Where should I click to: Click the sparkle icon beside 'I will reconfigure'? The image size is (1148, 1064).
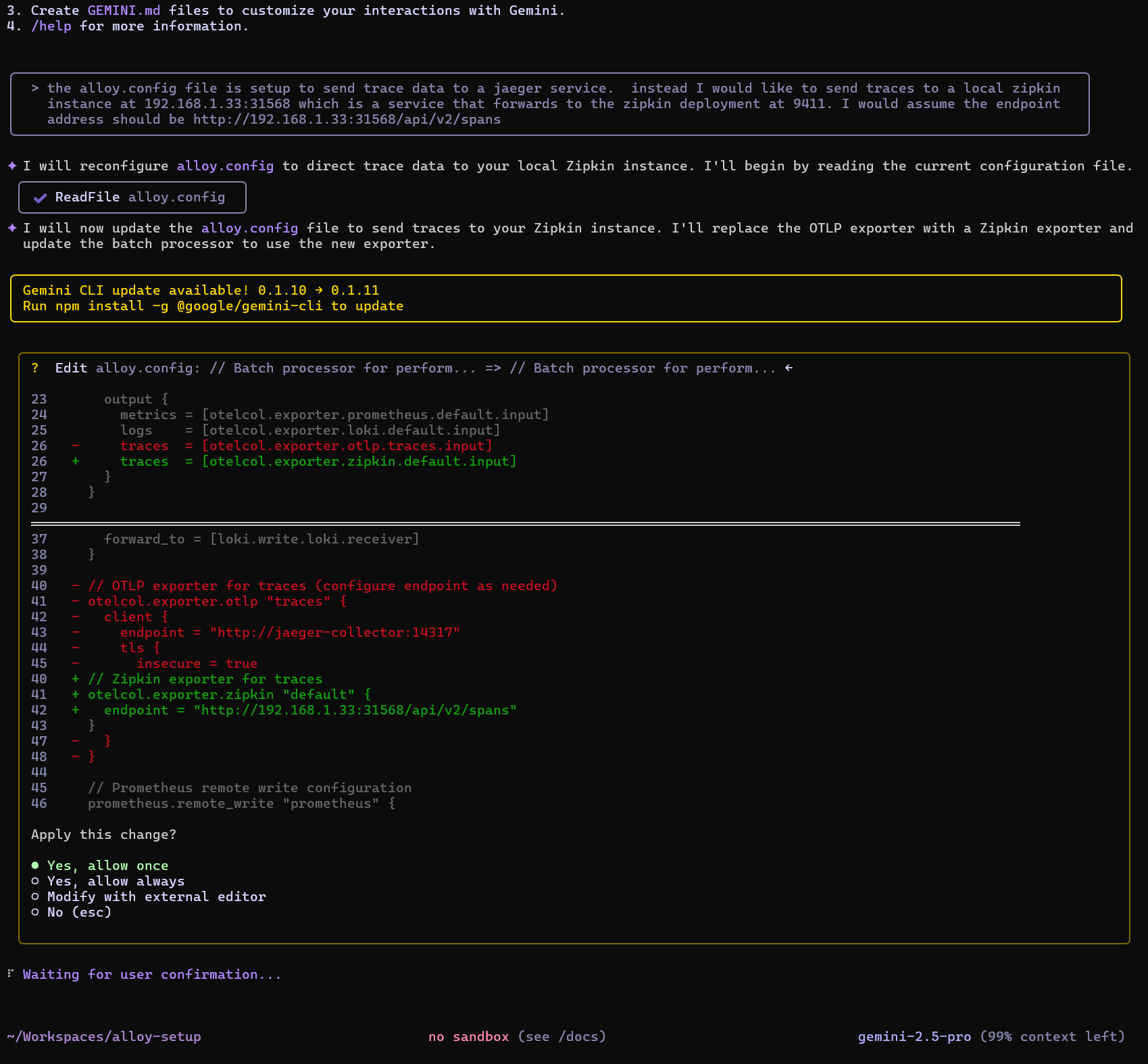[12, 166]
